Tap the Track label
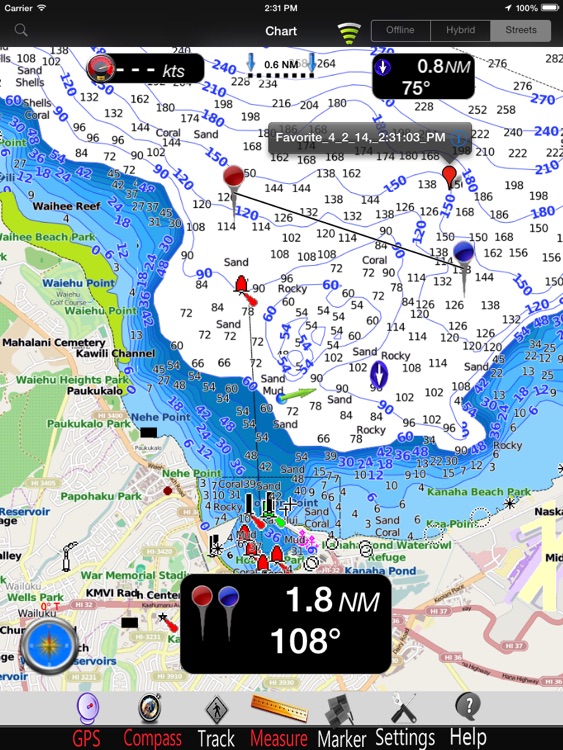Viewport: 563px width, 750px height. click(216, 738)
